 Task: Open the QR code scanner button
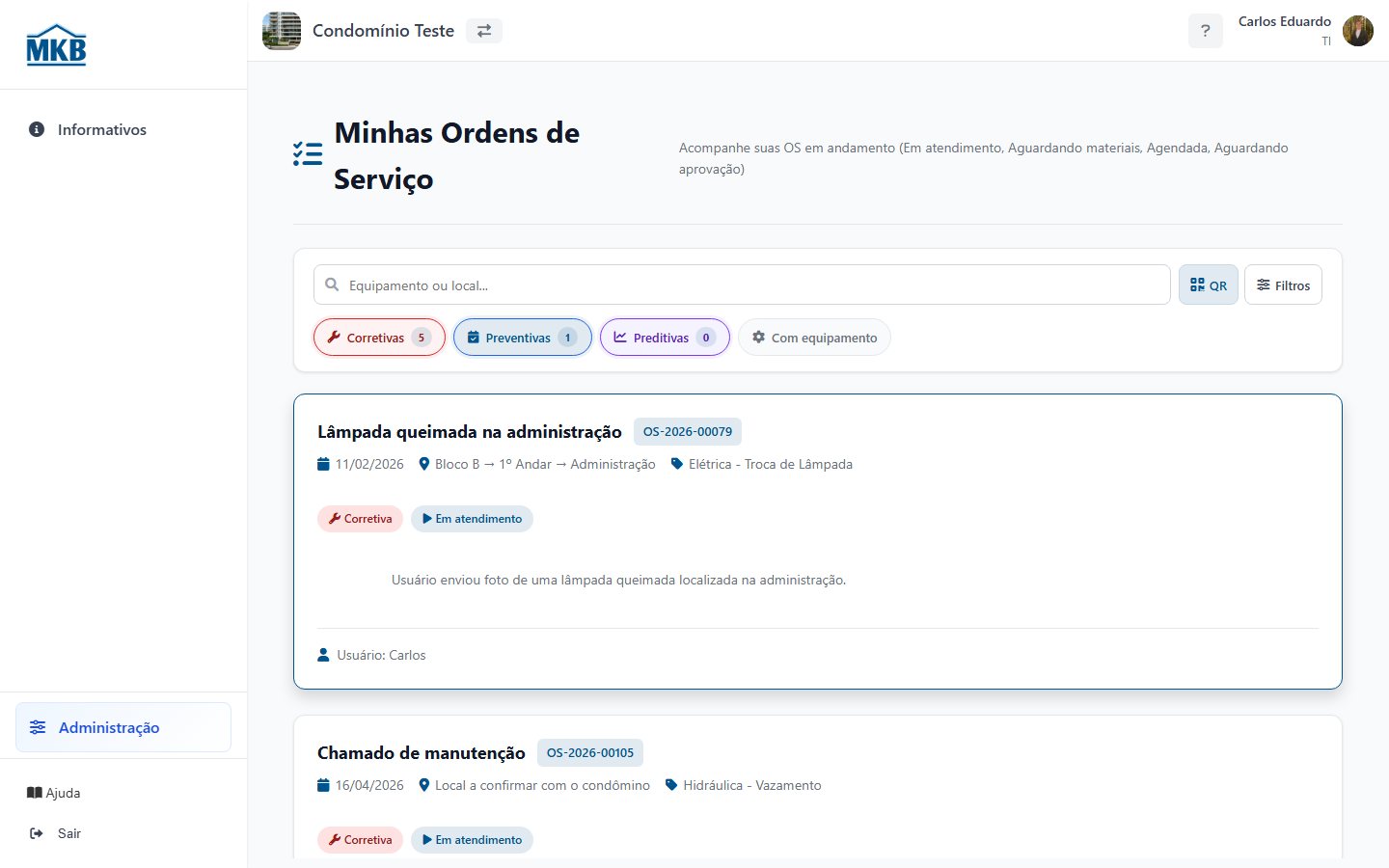(x=1209, y=285)
